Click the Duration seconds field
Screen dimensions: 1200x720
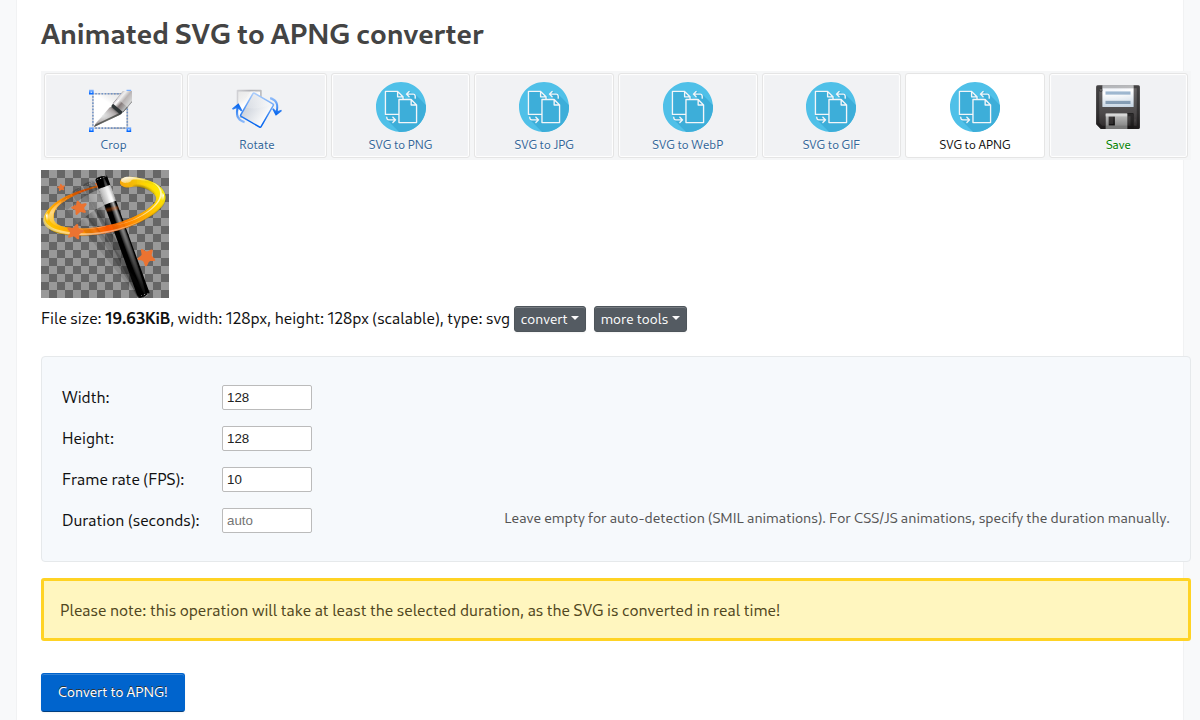click(267, 520)
